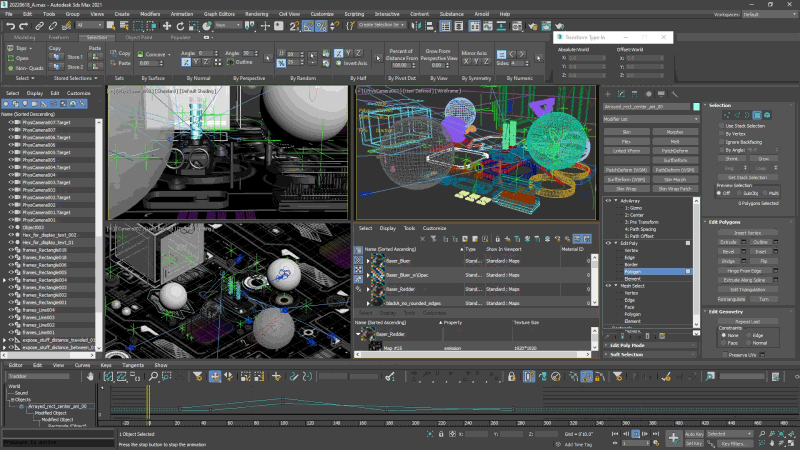Open the Create tab plus icon
This screenshot has width=800, height=450.
(x=608, y=94)
